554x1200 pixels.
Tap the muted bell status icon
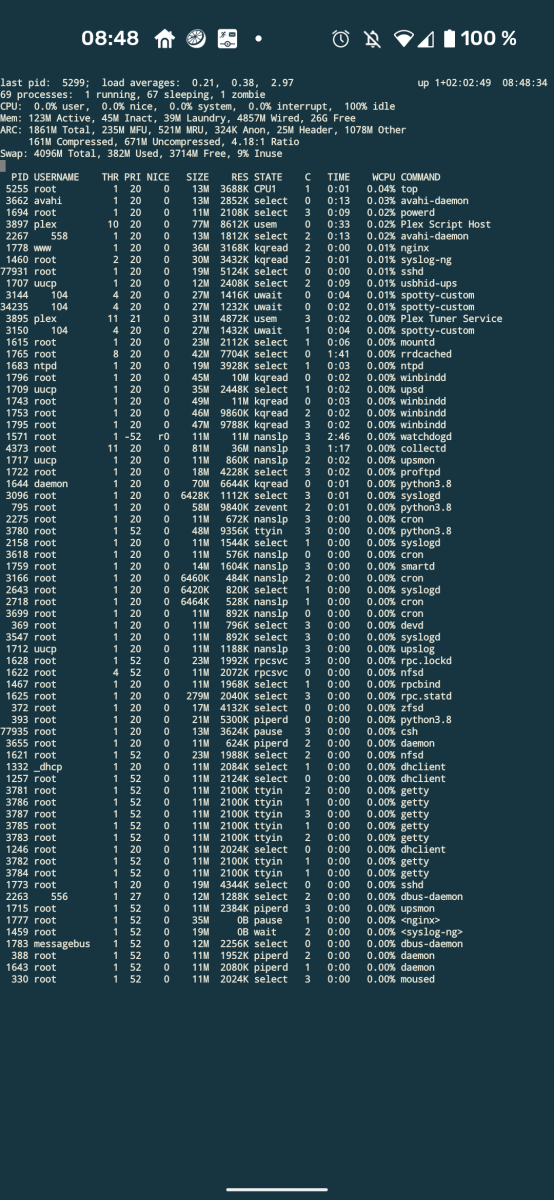pos(372,39)
